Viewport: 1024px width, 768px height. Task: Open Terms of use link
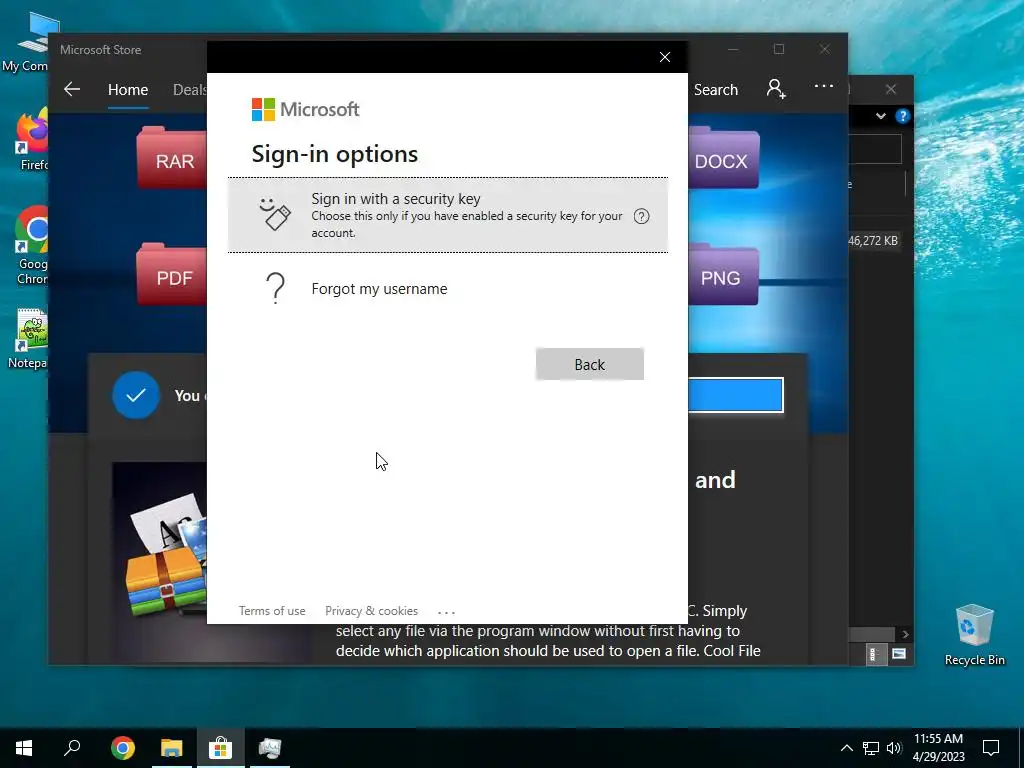point(272,611)
